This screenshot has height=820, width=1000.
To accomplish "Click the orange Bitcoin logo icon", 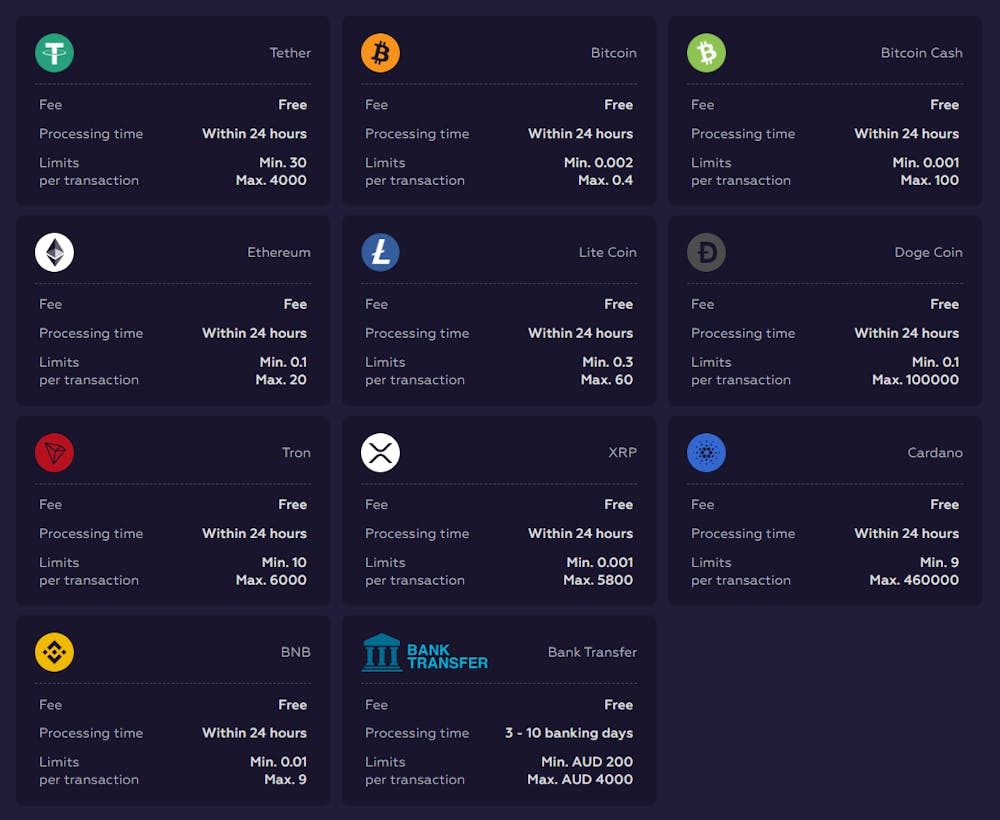I will (380, 53).
